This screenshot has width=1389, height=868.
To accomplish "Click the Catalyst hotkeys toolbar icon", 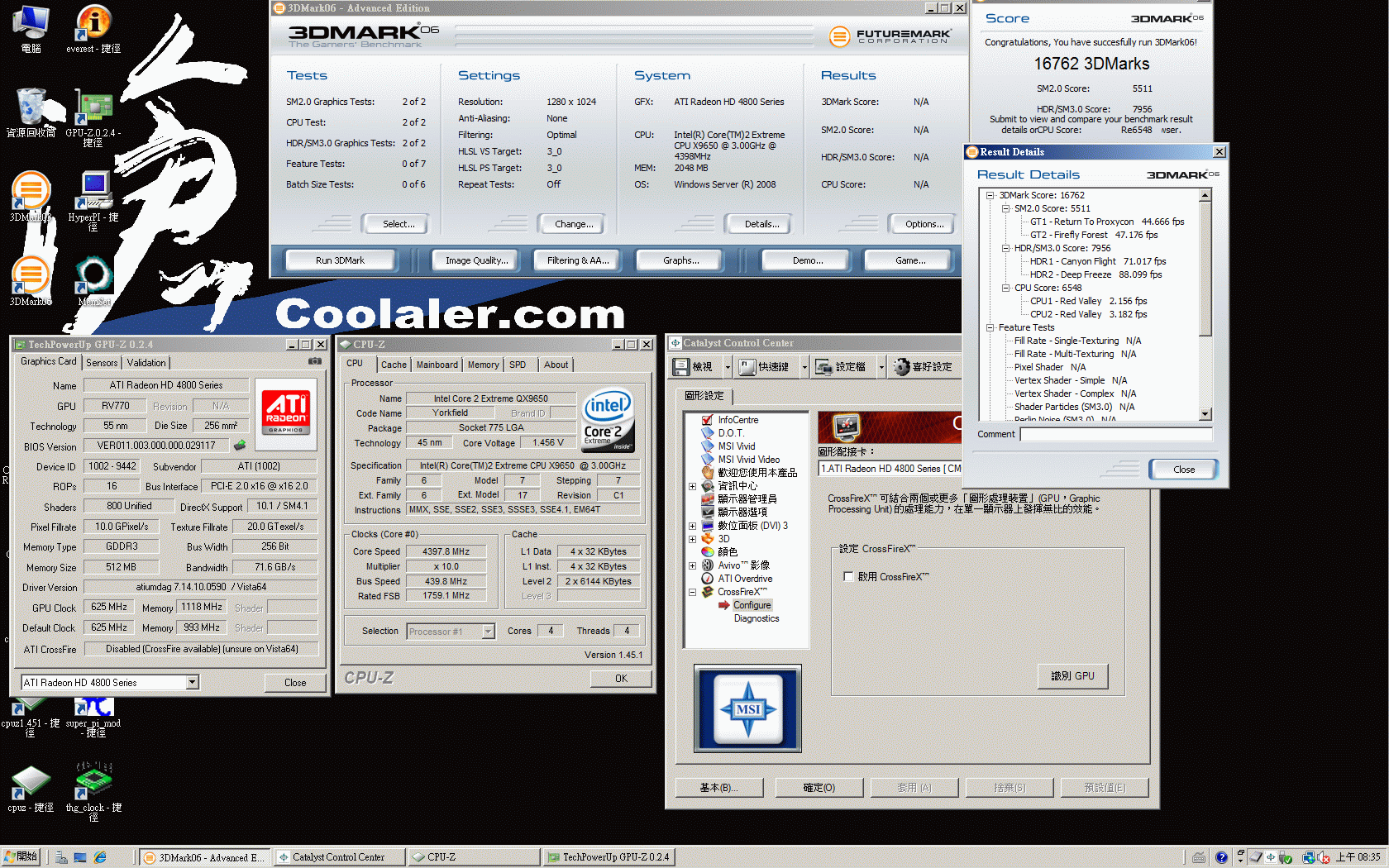I will [x=747, y=367].
